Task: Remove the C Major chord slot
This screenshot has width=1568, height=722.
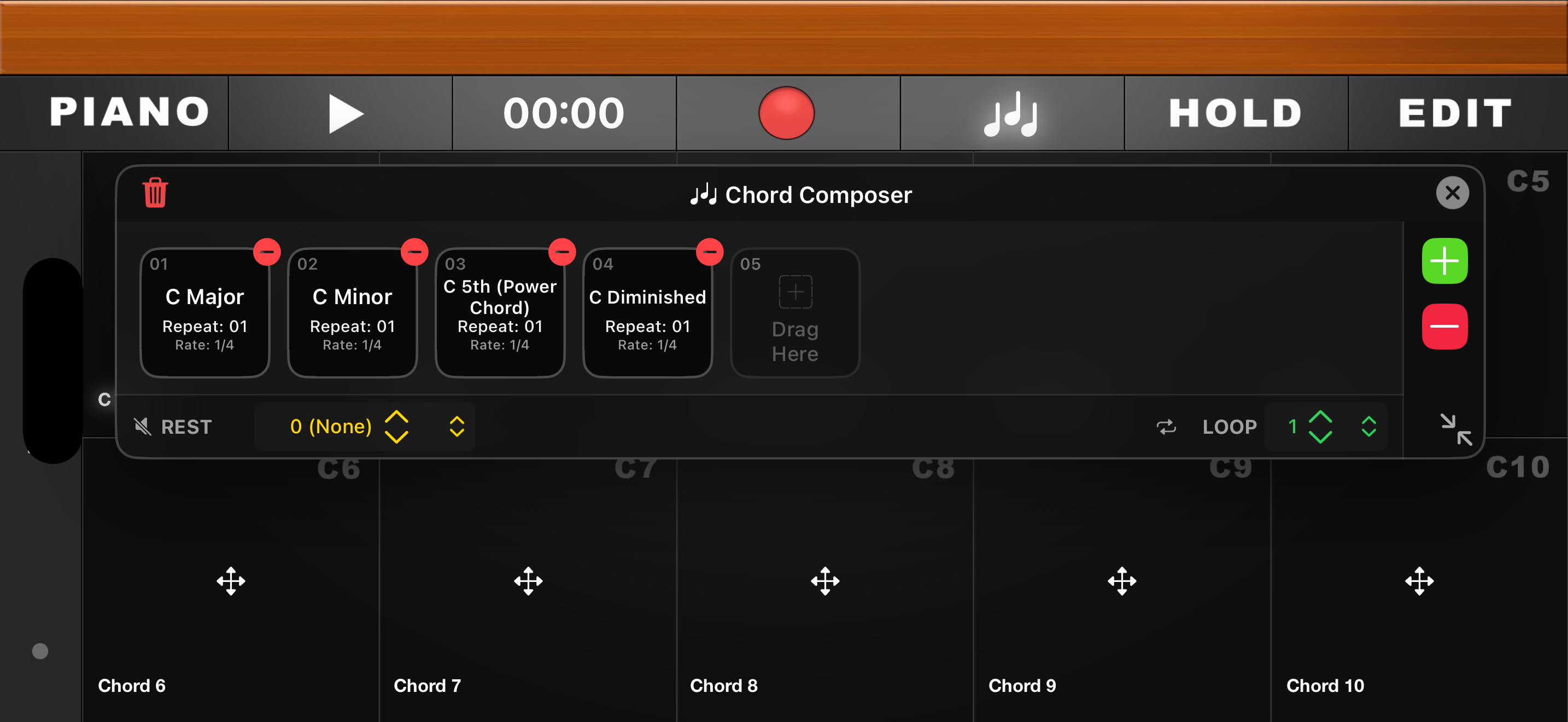Action: 267,252
